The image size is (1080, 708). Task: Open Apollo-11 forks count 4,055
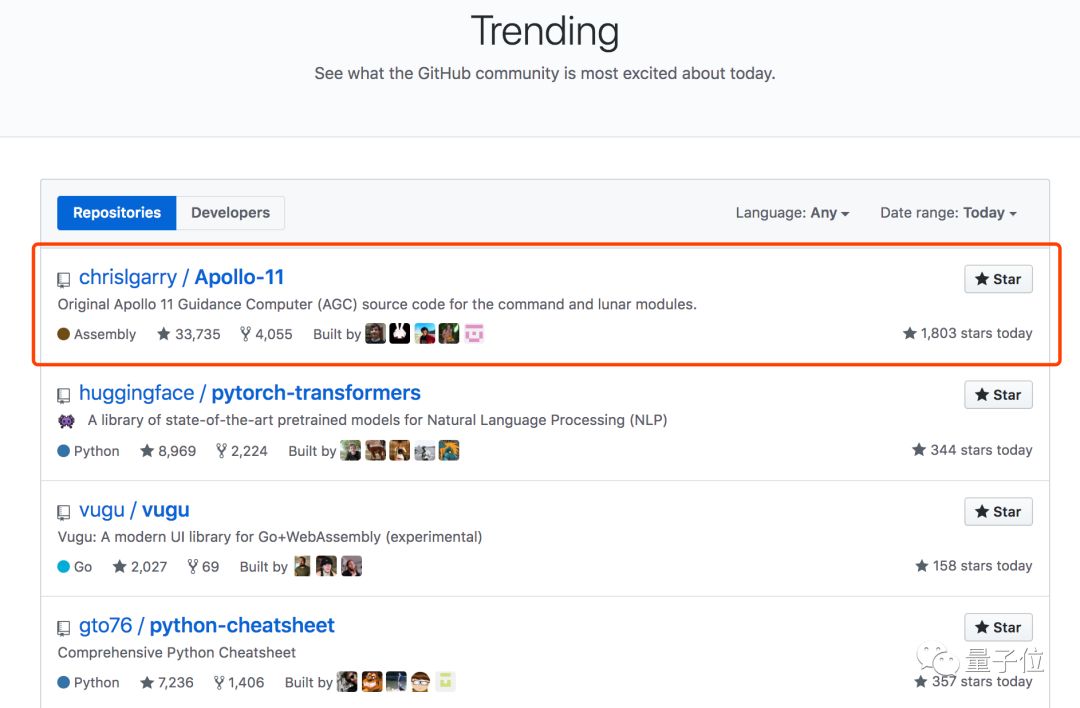266,334
